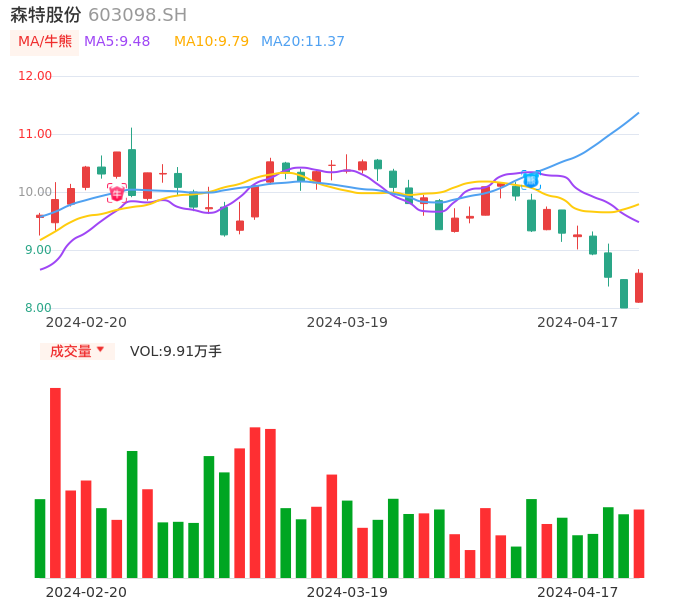This screenshot has width=686, height=606.
Task: Click the last red volume bar on the right
Action: [639, 543]
